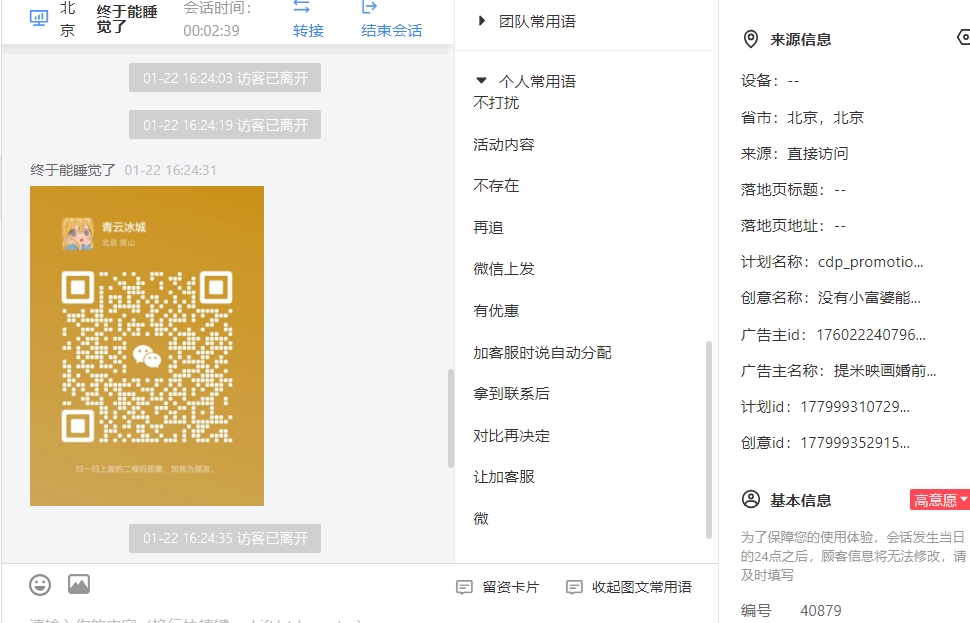Select the quick phrase 微
The image size is (970, 623).
pos(481,518)
